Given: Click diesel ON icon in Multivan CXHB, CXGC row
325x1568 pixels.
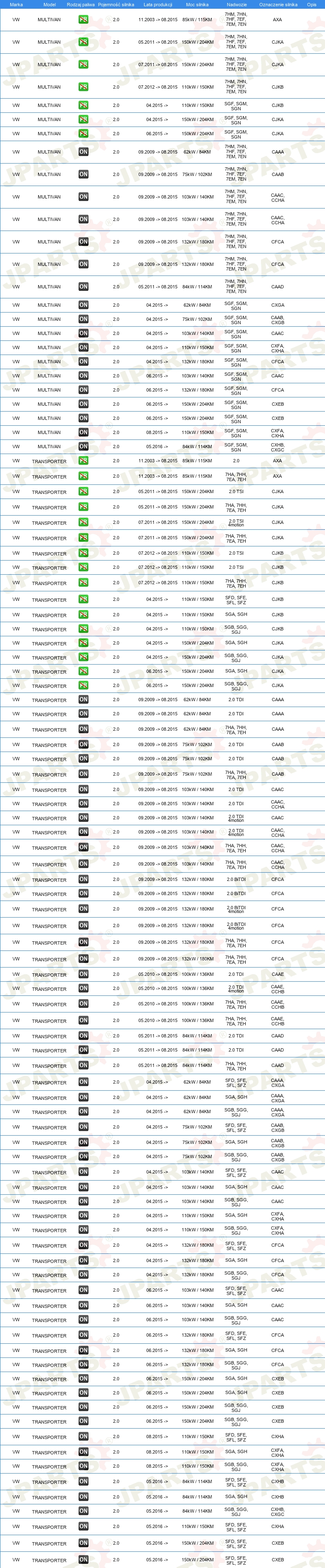Looking at the screenshot, I should (83, 447).
